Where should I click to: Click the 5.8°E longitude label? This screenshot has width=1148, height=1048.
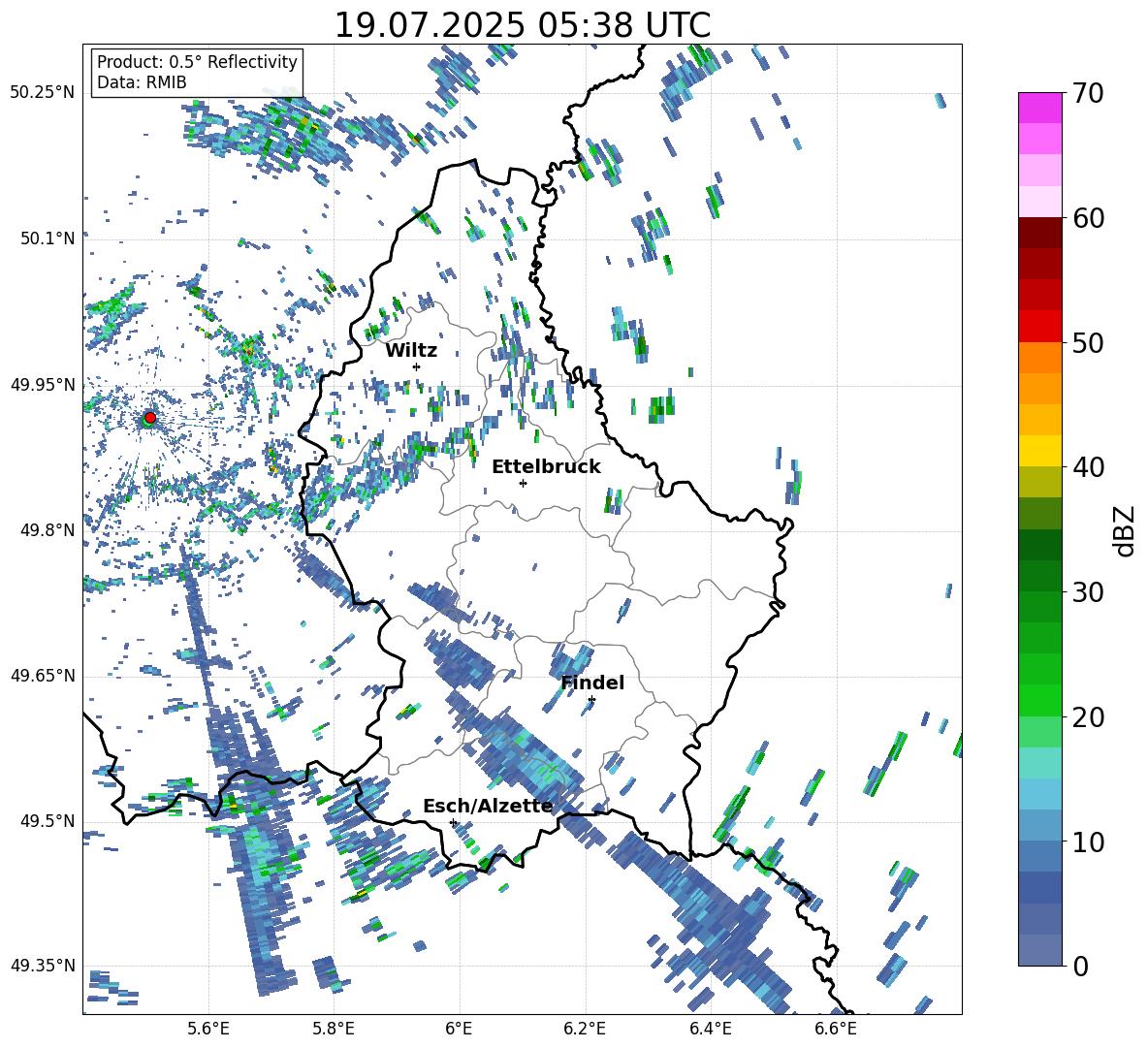[334, 1029]
